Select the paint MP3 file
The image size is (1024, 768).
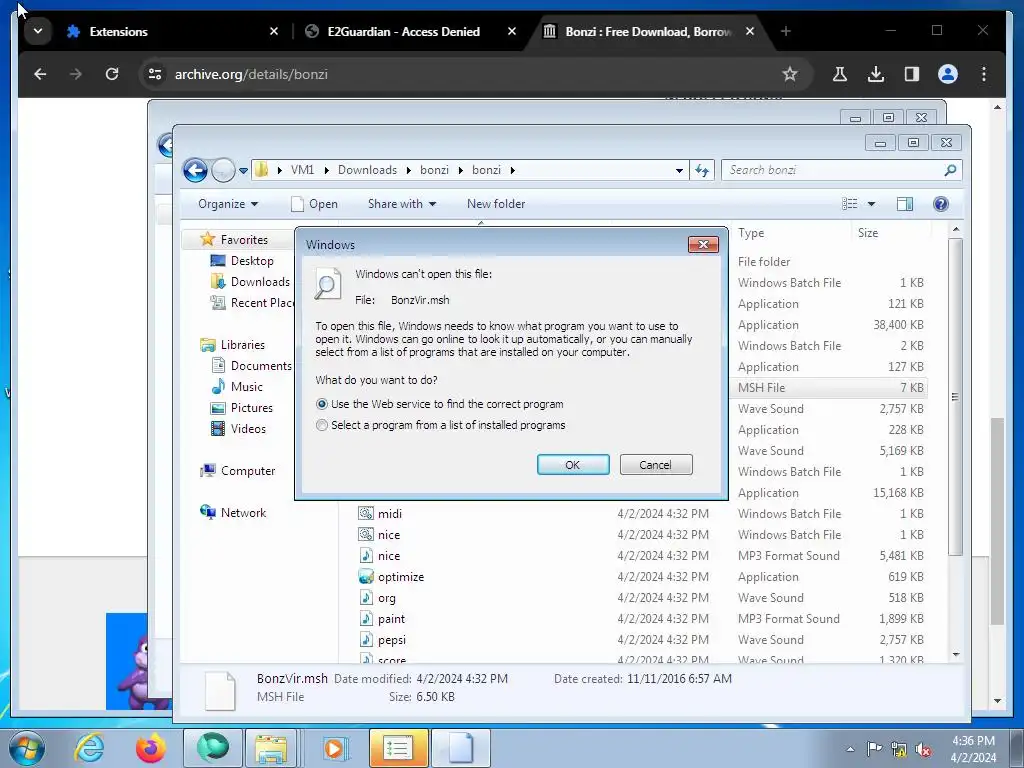pyautogui.click(x=391, y=619)
